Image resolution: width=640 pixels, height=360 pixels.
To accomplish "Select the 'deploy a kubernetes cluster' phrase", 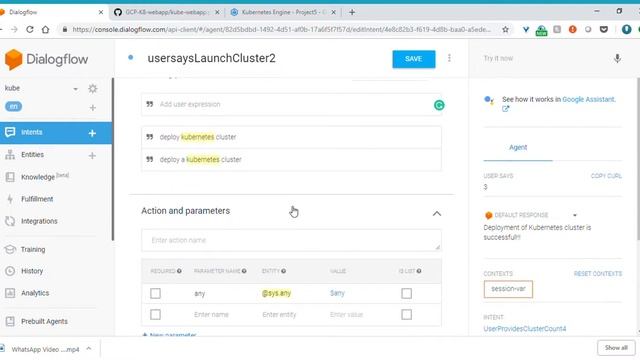I will point(291,160).
